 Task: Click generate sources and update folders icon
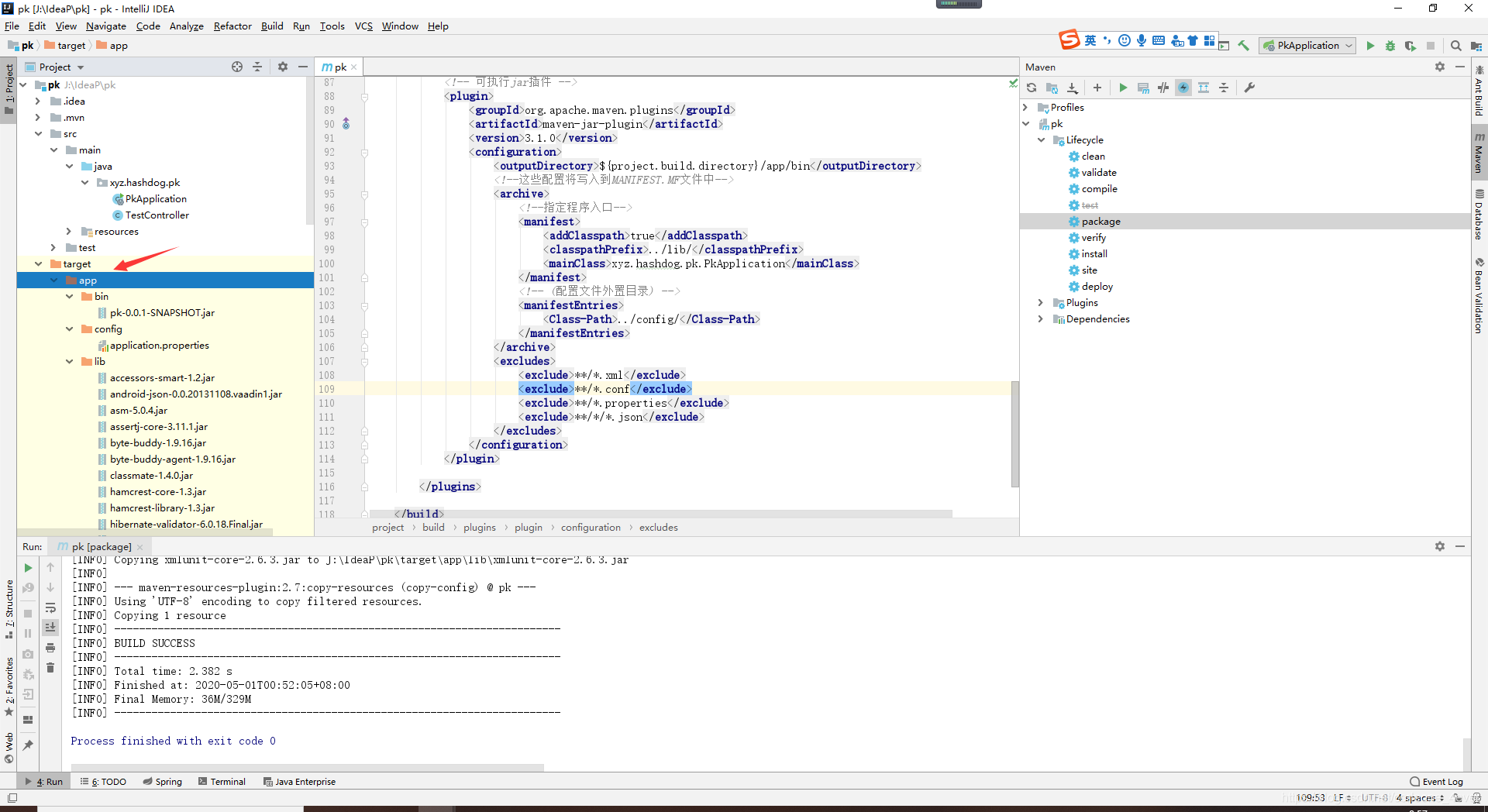click(1052, 88)
